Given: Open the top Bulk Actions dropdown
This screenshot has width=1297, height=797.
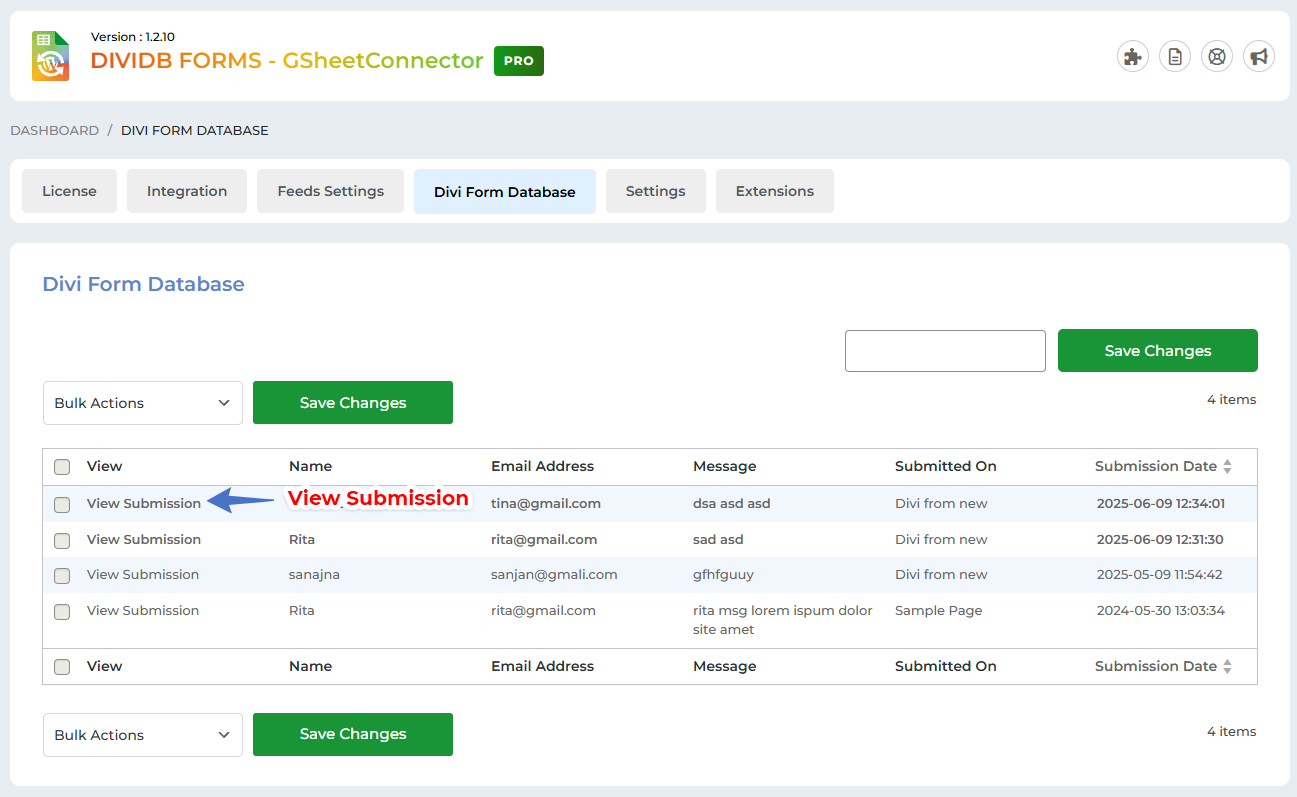Looking at the screenshot, I should click(143, 403).
